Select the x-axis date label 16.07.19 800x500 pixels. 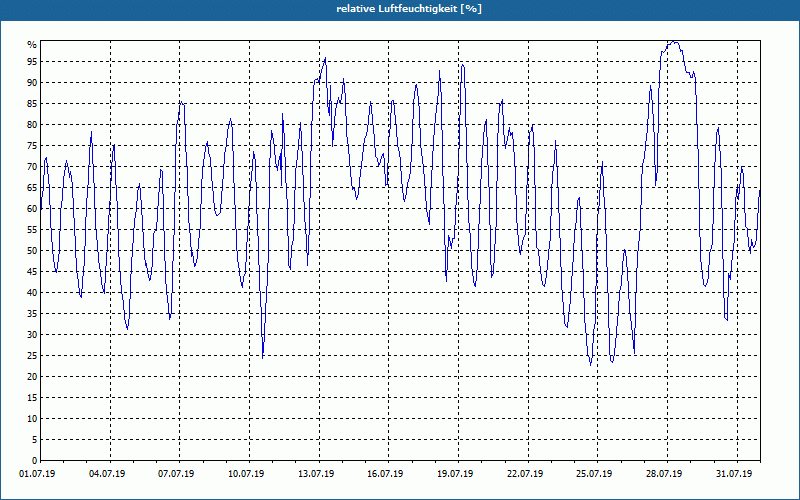[x=385, y=474]
